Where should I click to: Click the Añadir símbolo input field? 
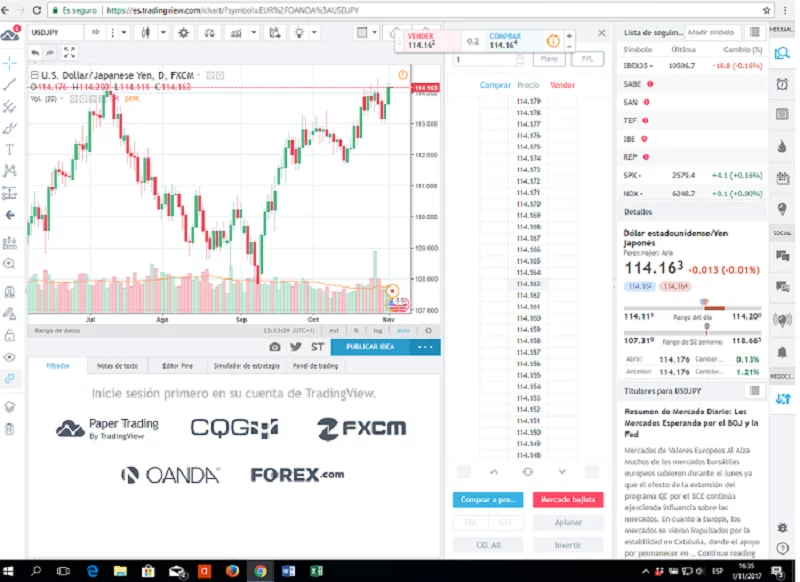tap(713, 33)
